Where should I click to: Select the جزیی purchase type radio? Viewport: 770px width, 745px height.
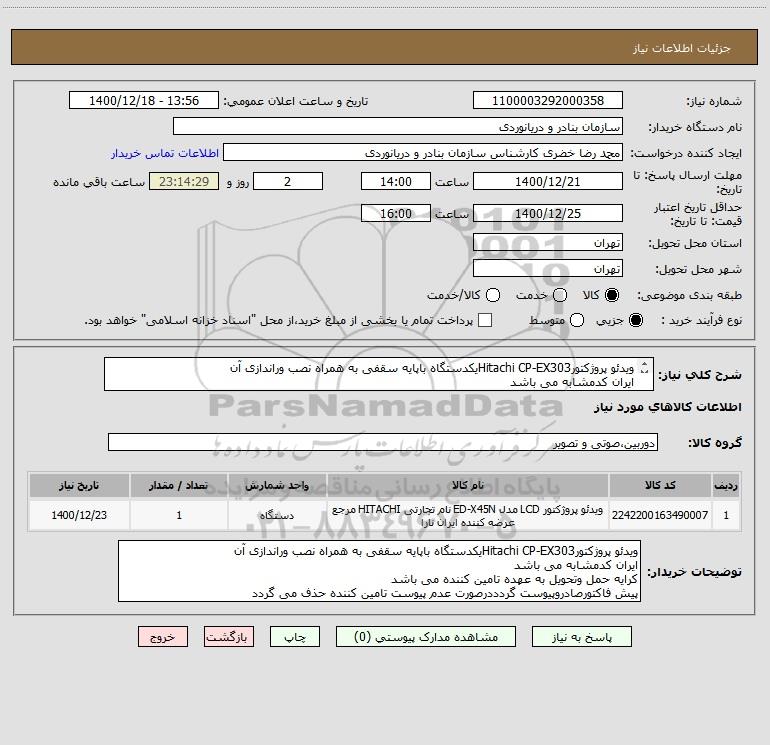[x=636, y=320]
